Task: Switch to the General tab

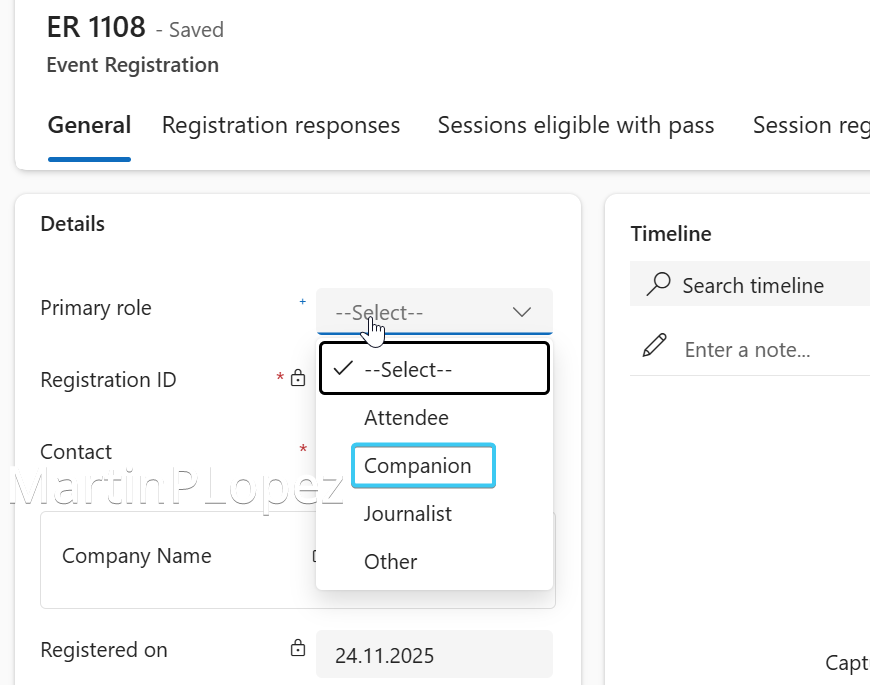Action: 89,126
